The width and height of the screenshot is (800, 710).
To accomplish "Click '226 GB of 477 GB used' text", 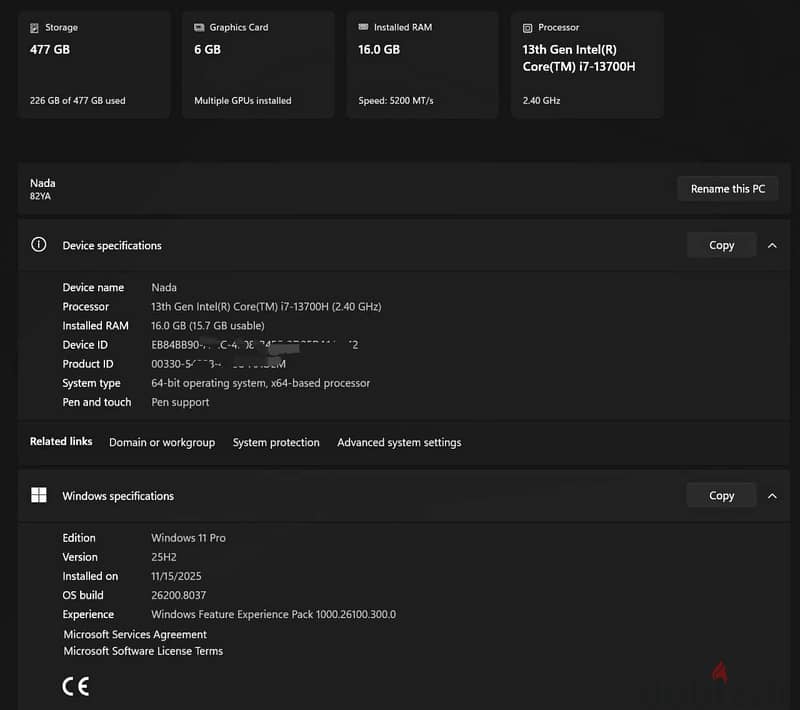I will tap(78, 100).
